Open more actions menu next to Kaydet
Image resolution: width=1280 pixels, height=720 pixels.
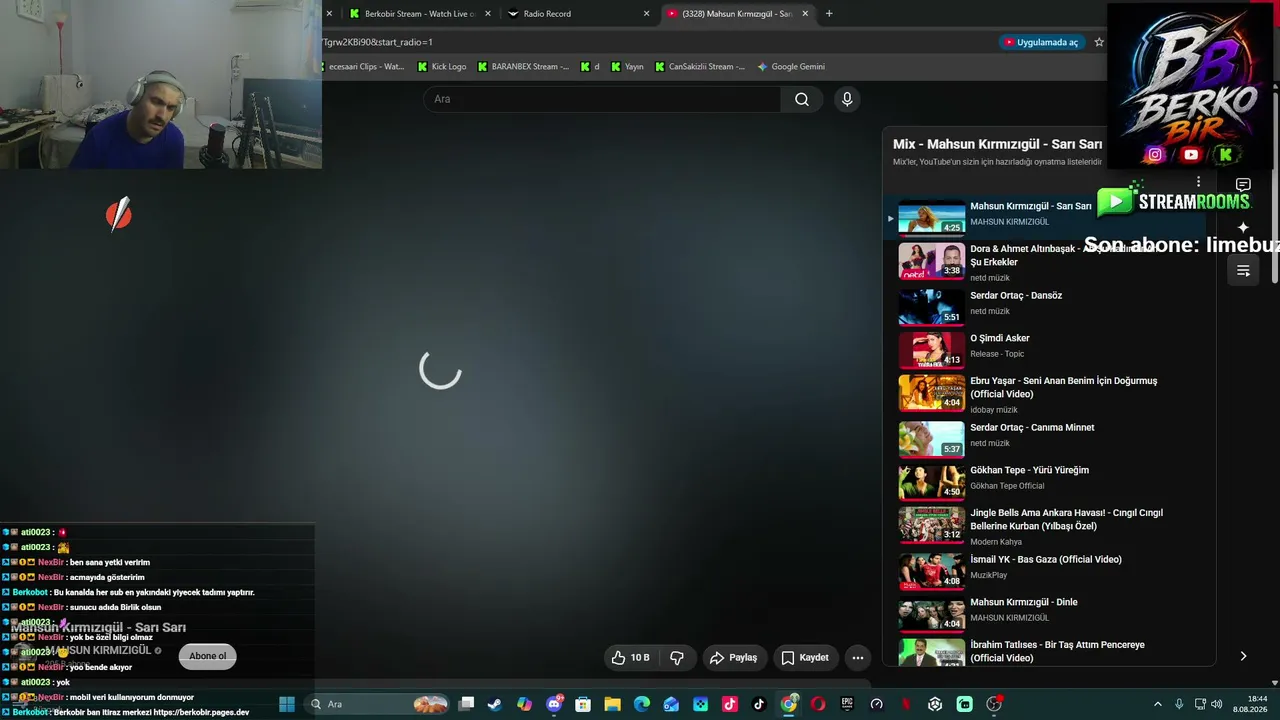858,658
